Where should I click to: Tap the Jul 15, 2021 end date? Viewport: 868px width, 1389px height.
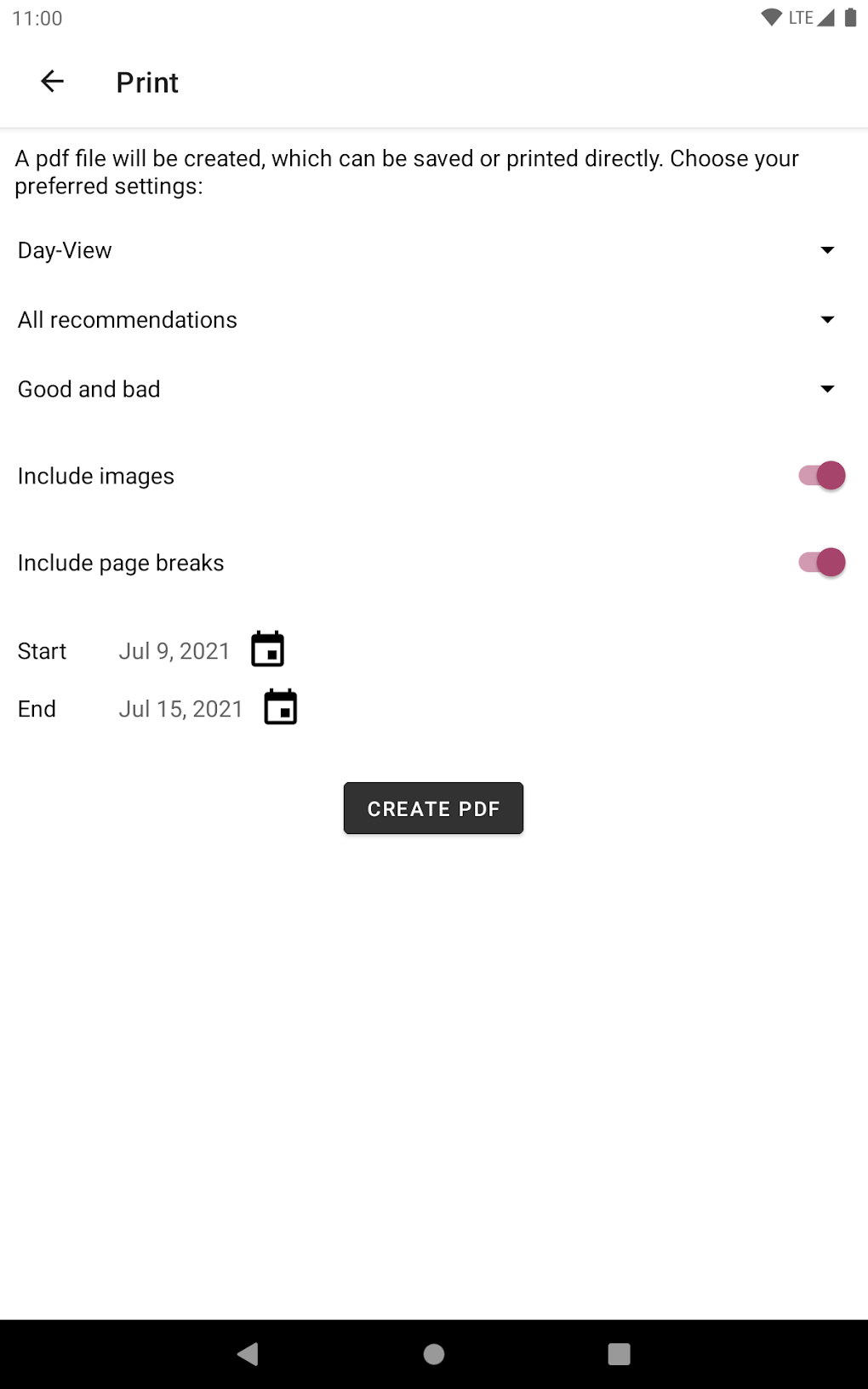[180, 709]
